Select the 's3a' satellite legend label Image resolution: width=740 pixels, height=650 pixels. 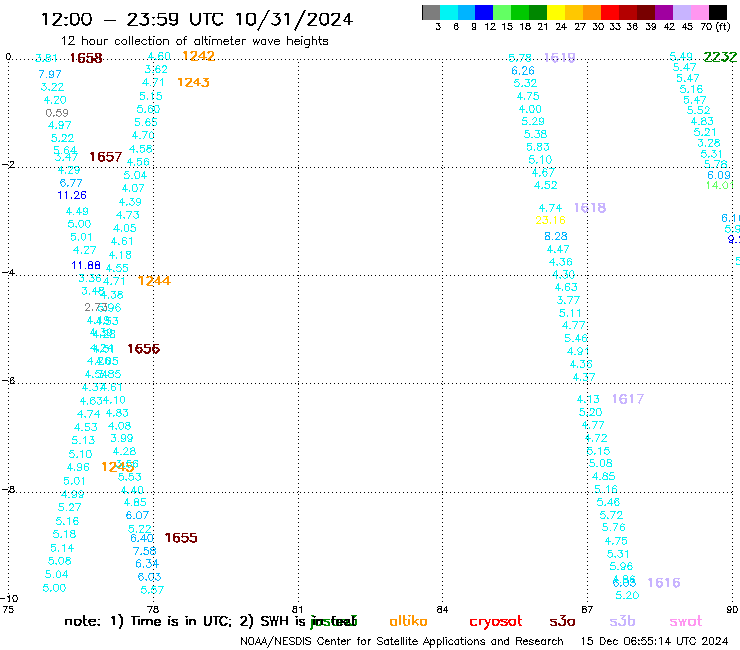[x=562, y=621]
